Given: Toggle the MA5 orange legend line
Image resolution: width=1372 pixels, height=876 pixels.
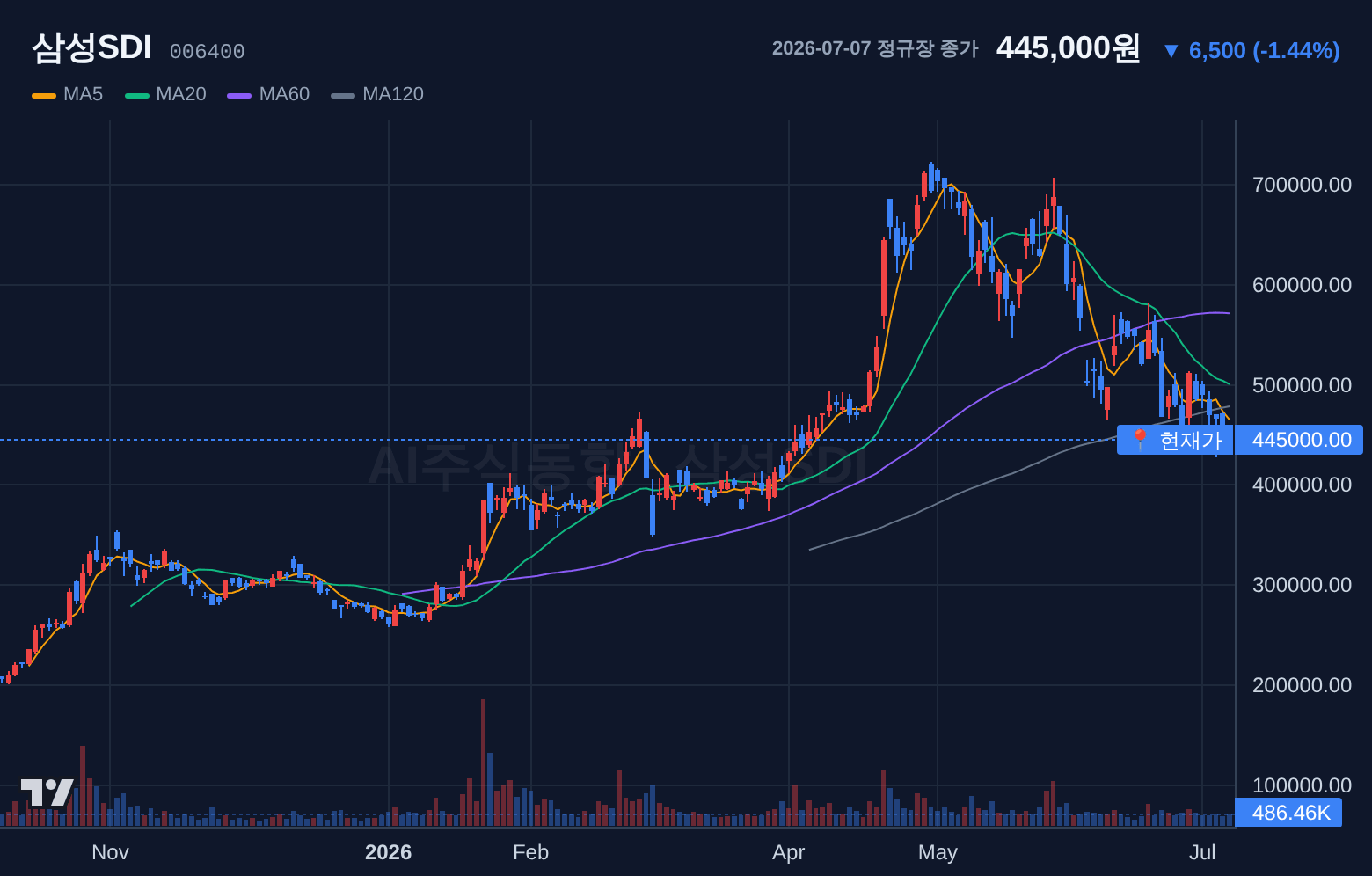Looking at the screenshot, I should pyautogui.click(x=44, y=95).
